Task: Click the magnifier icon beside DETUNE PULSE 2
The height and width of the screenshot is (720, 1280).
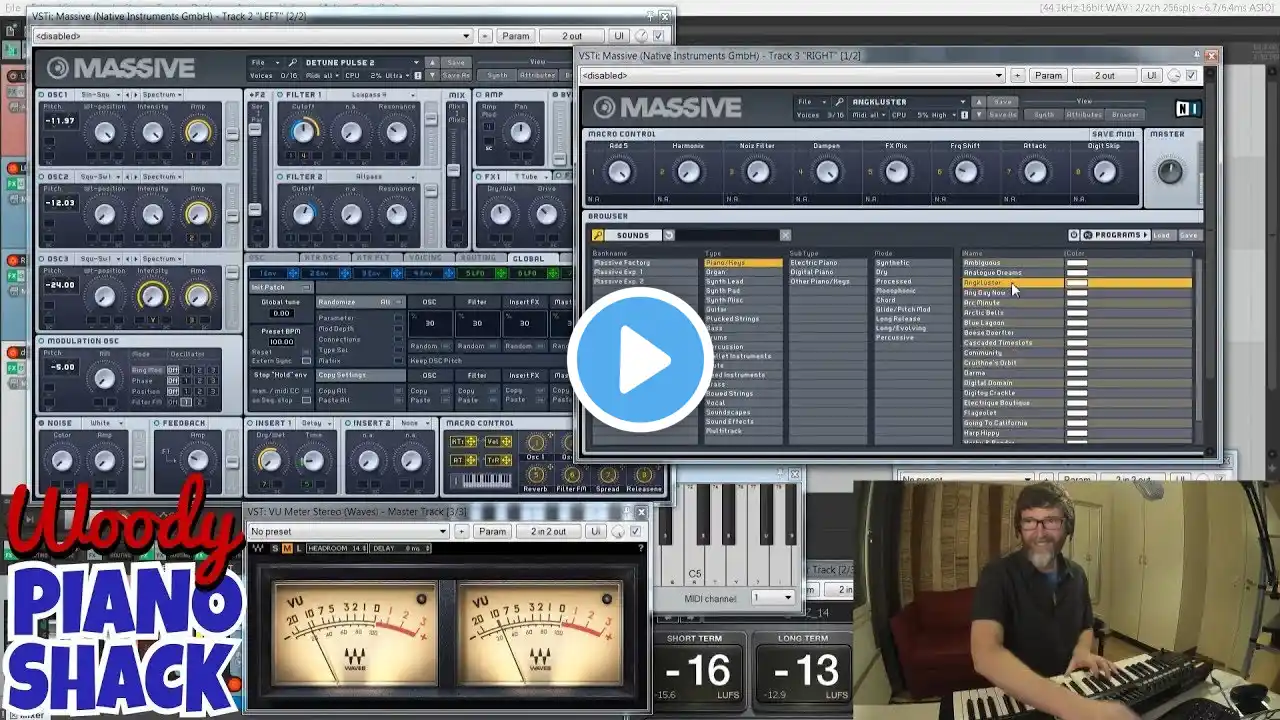Action: [293, 62]
